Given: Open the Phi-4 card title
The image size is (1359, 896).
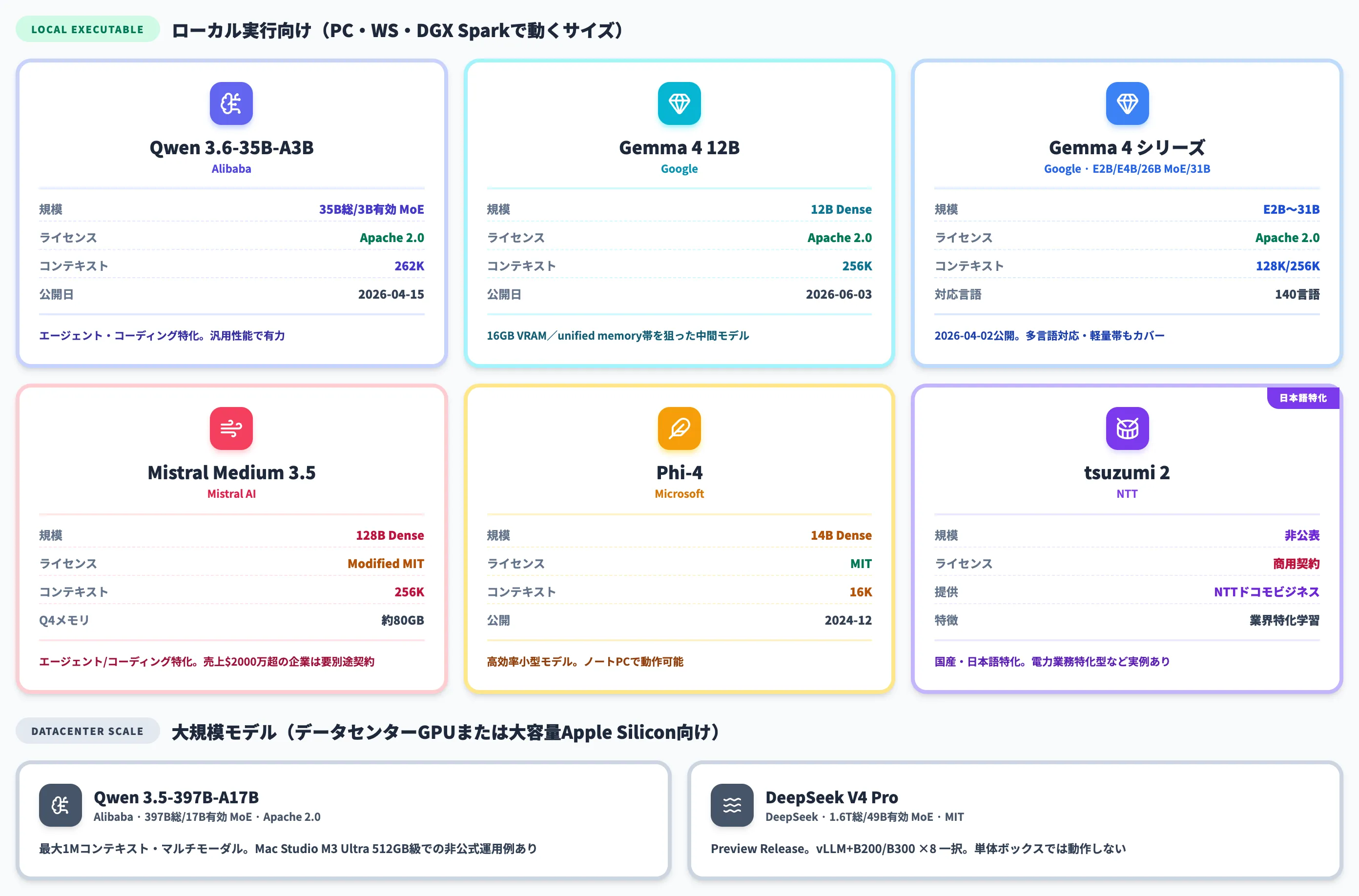Looking at the screenshot, I should tap(679, 472).
